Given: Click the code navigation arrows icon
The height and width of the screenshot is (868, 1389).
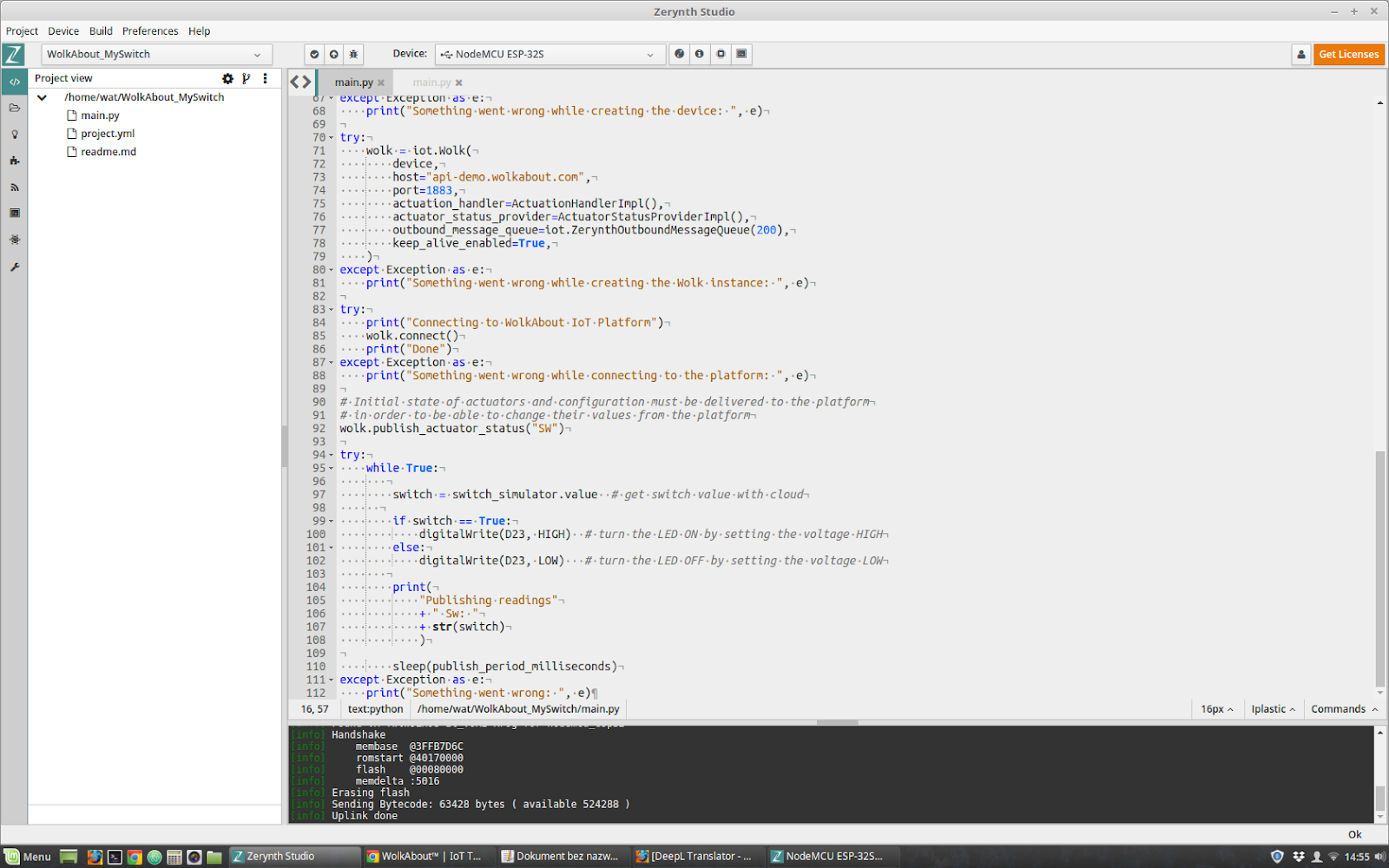Looking at the screenshot, I should pos(300,82).
